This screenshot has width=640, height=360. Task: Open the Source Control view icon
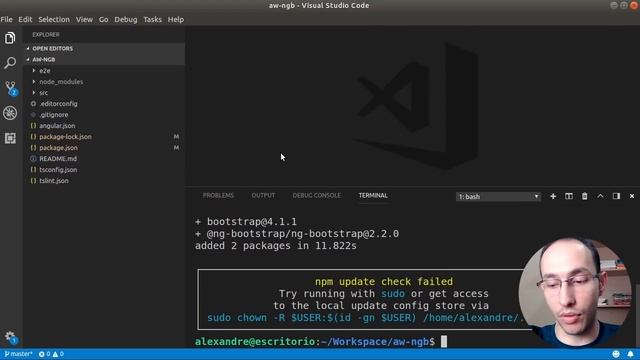coord(10,87)
